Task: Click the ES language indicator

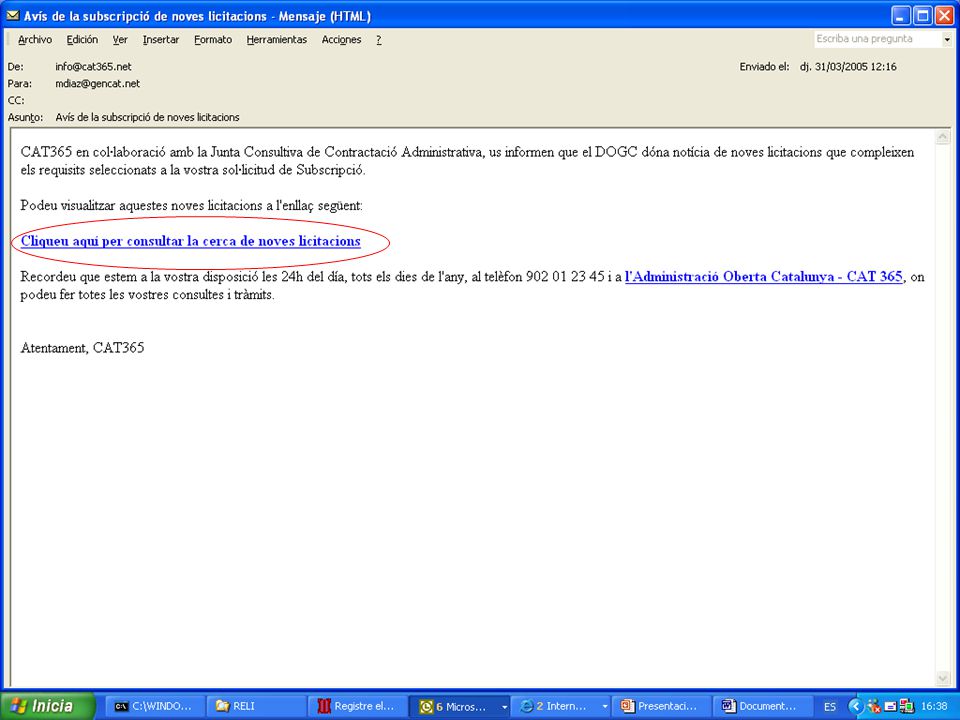Action: [830, 707]
